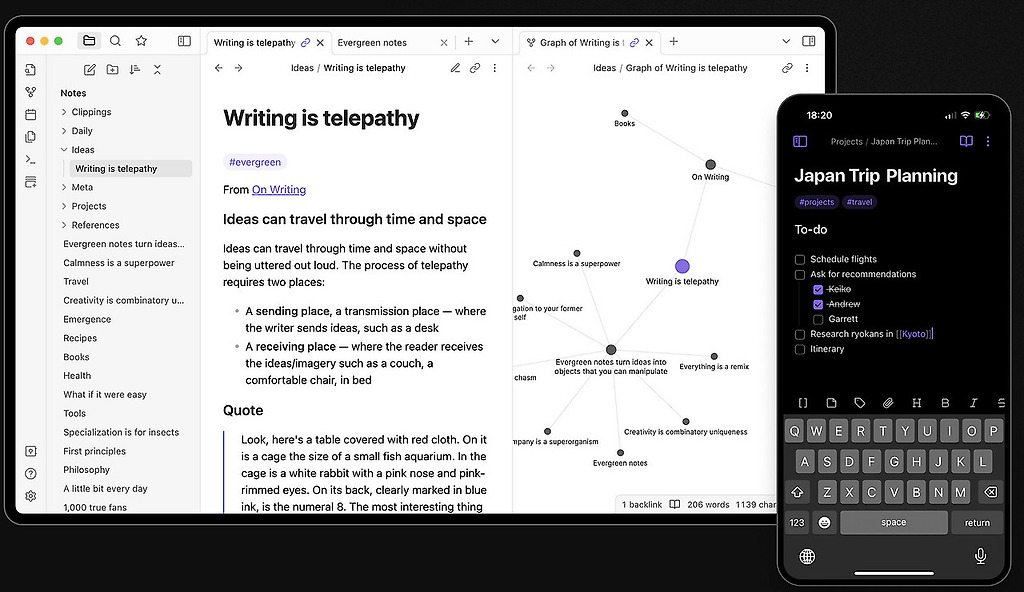
Task: Add new tab in left pane
Action: point(468,41)
